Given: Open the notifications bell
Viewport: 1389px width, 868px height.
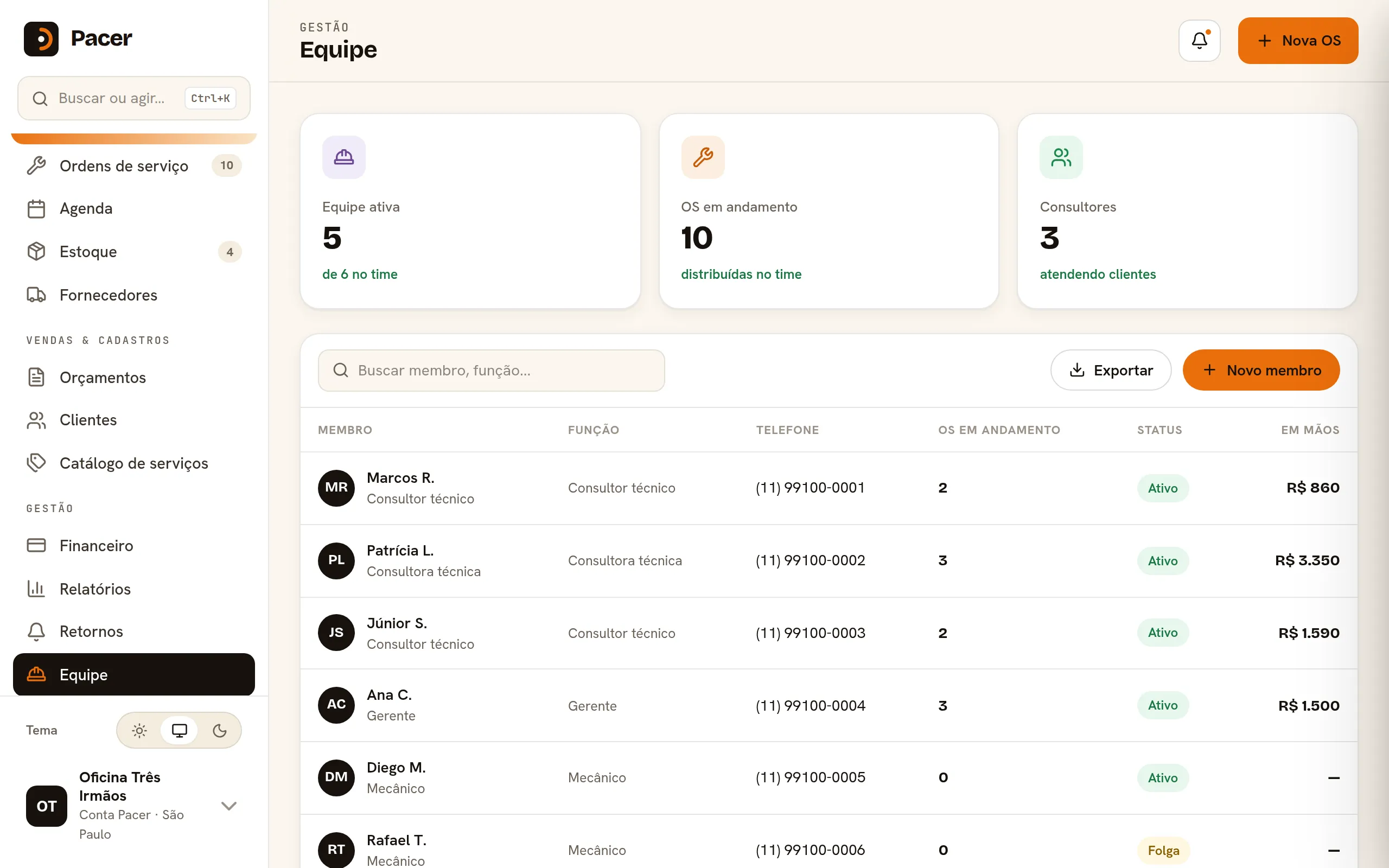Looking at the screenshot, I should (1199, 40).
